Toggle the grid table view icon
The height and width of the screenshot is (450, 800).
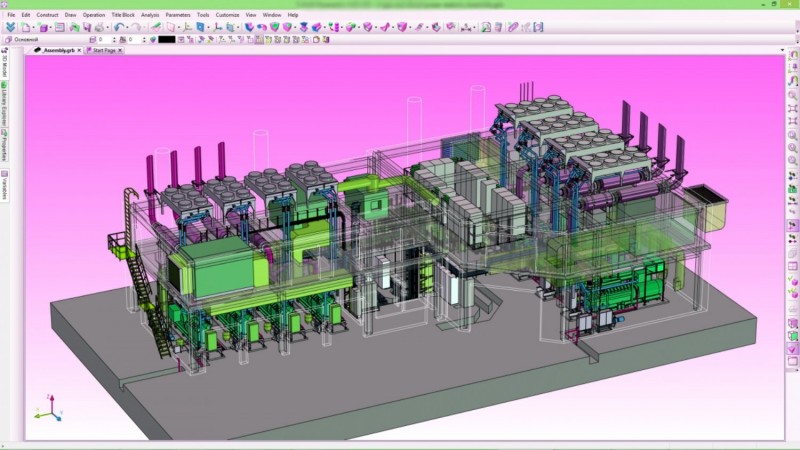pos(792,264)
